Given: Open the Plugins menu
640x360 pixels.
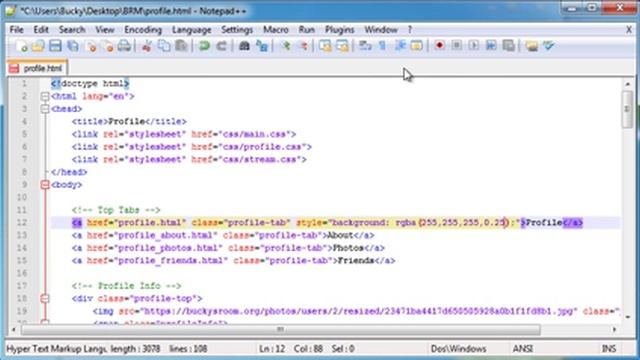Looking at the screenshot, I should pyautogui.click(x=340, y=30).
